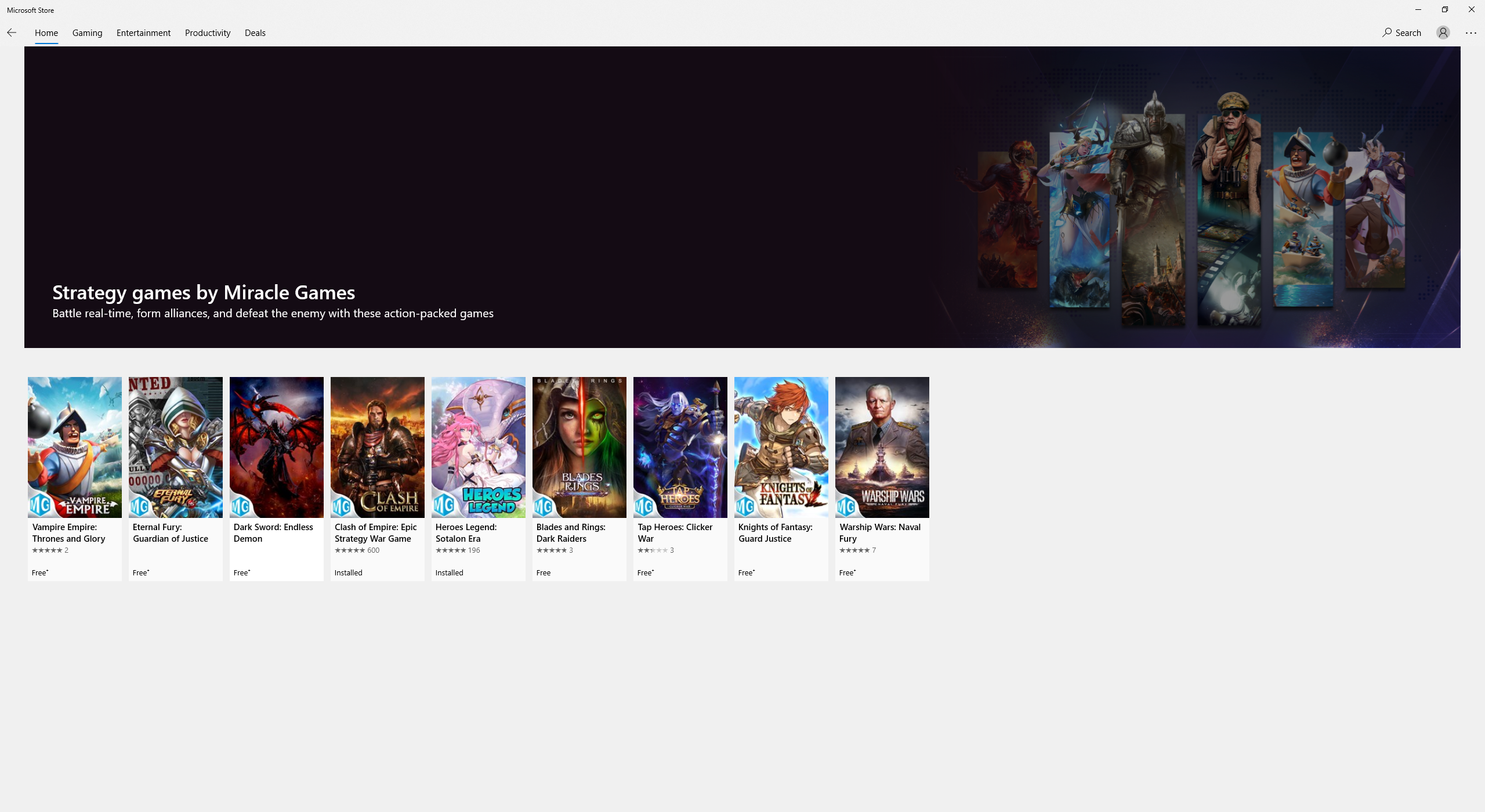Click the Search button
Image resolution: width=1485 pixels, height=812 pixels.
1401,32
